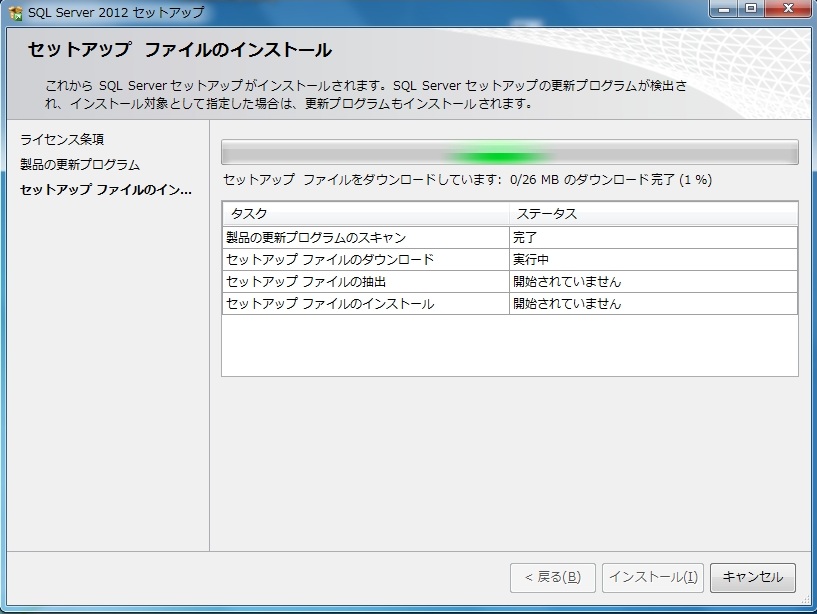Click the green download progress bar
Viewport: 817px width, 614px height.
509,153
